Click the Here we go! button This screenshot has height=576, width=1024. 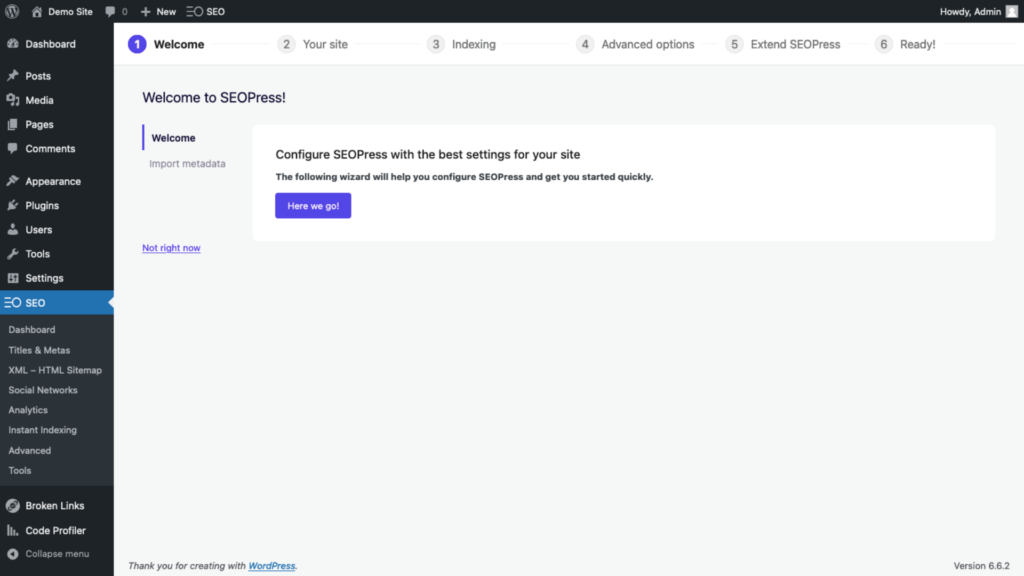(x=313, y=205)
